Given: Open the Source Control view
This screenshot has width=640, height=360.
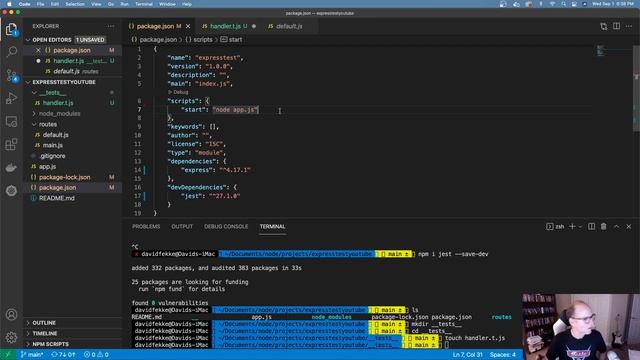Looking at the screenshot, I should 11,75.
